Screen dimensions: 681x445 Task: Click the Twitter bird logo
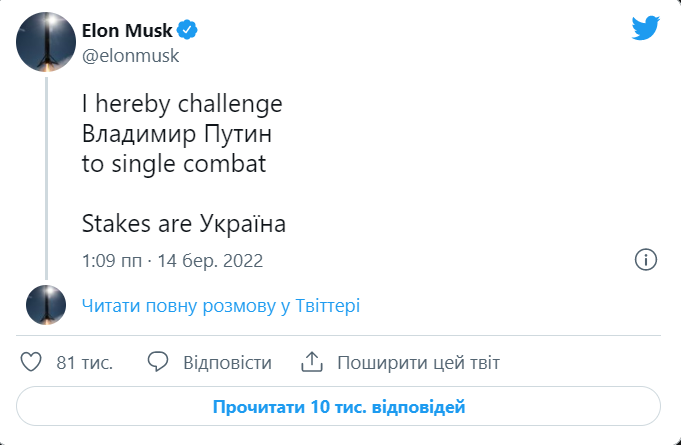point(646,29)
